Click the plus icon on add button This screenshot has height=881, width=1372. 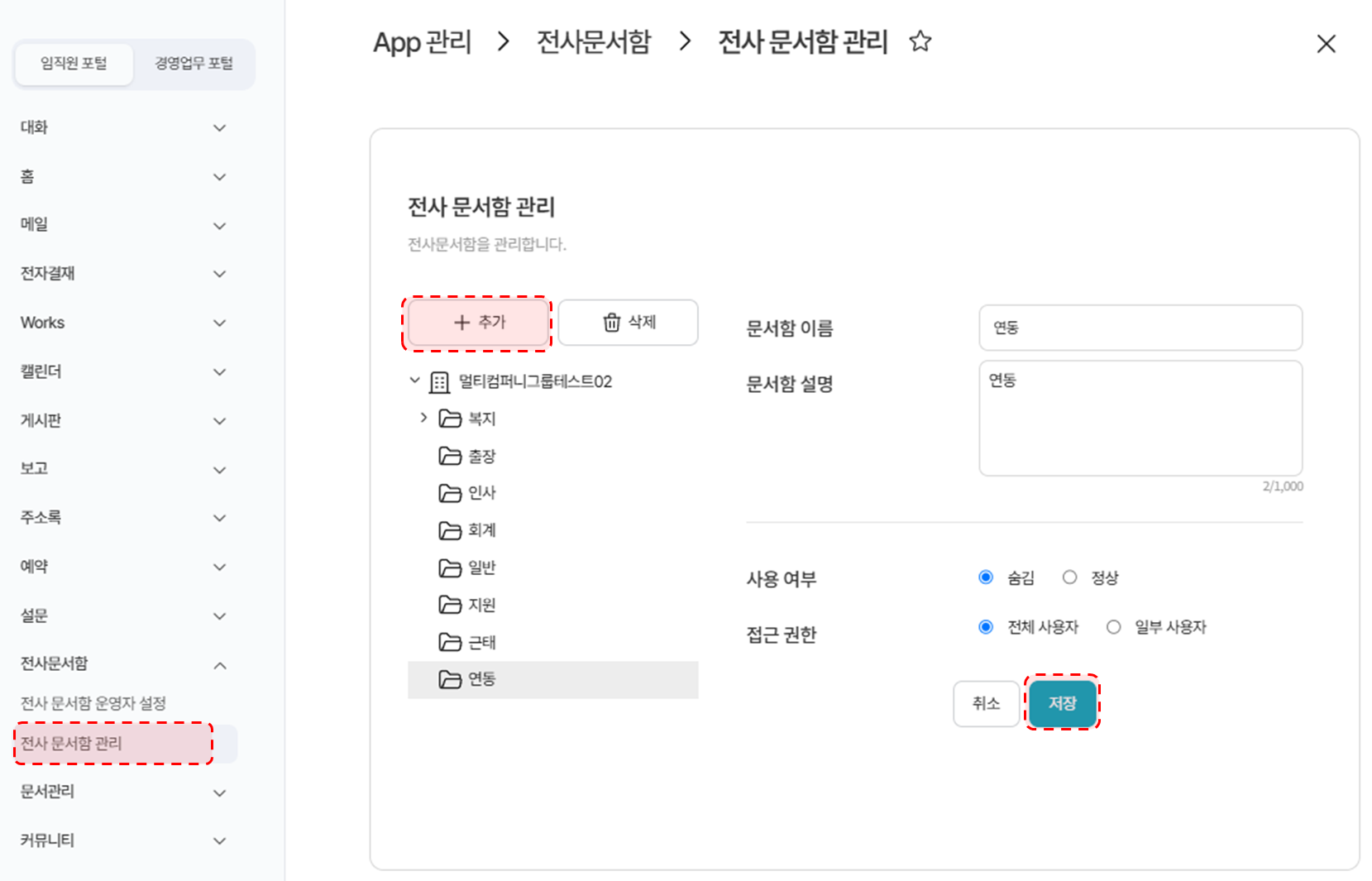[462, 323]
